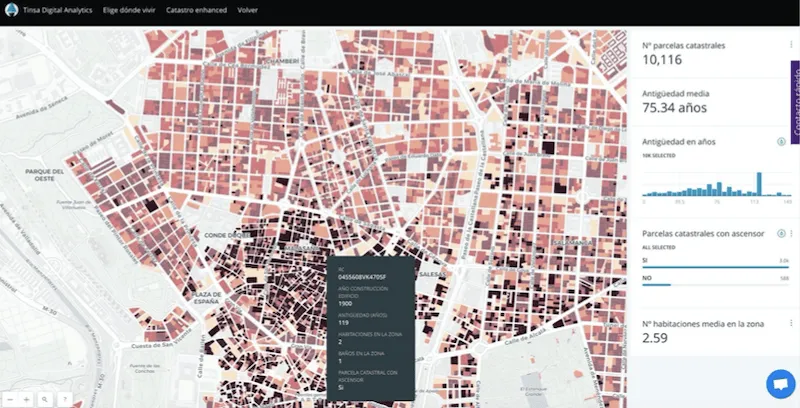Open the map help question mark
The width and height of the screenshot is (800, 408).
64,398
